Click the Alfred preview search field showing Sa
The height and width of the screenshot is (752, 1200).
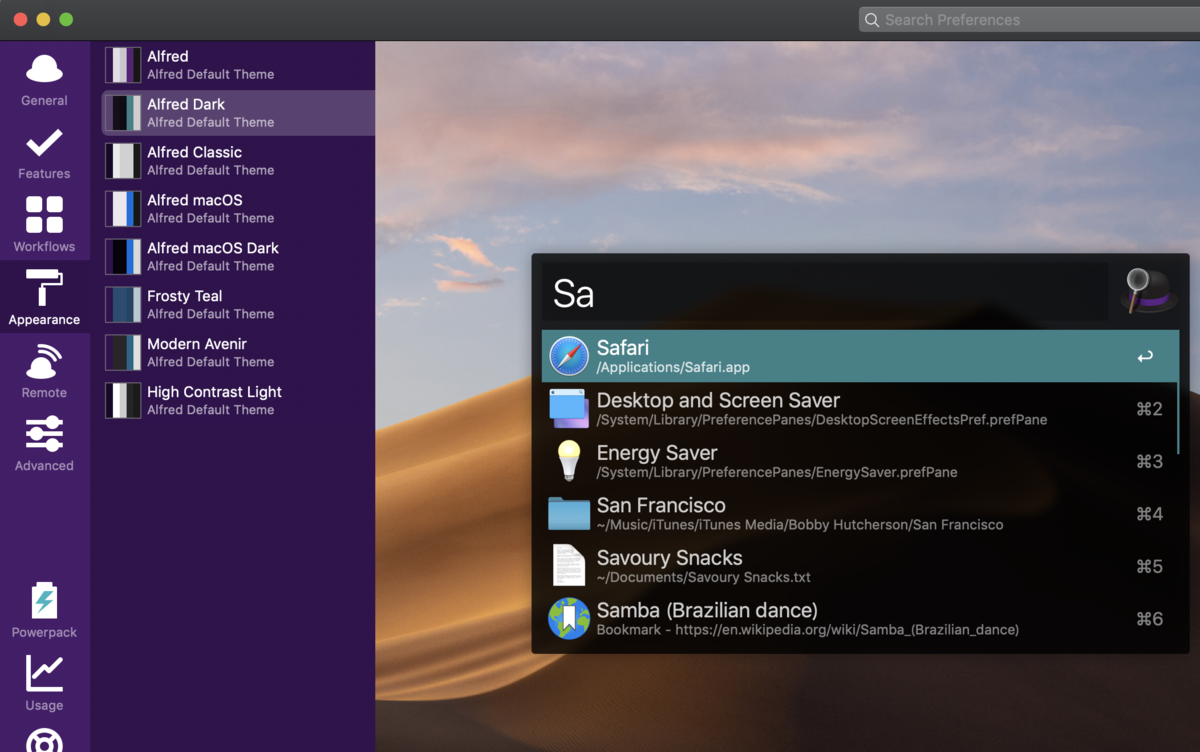825,293
